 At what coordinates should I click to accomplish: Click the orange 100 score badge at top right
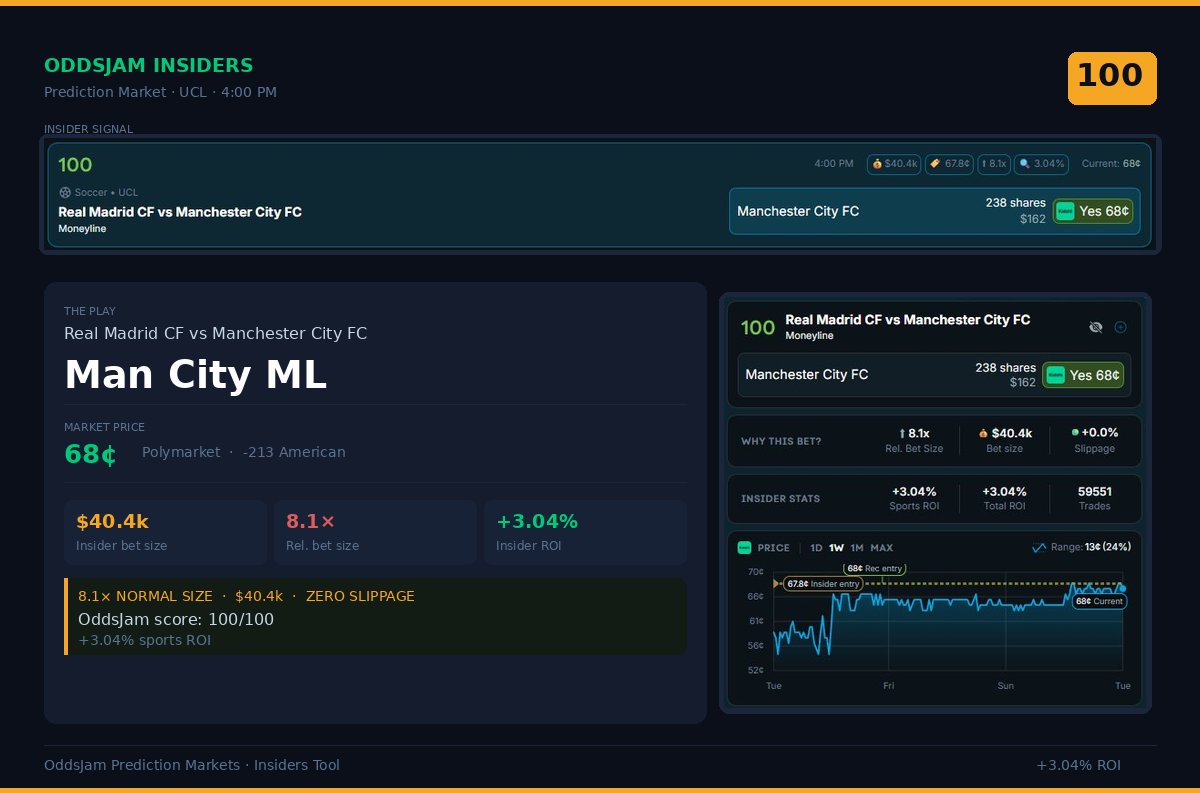click(1112, 78)
